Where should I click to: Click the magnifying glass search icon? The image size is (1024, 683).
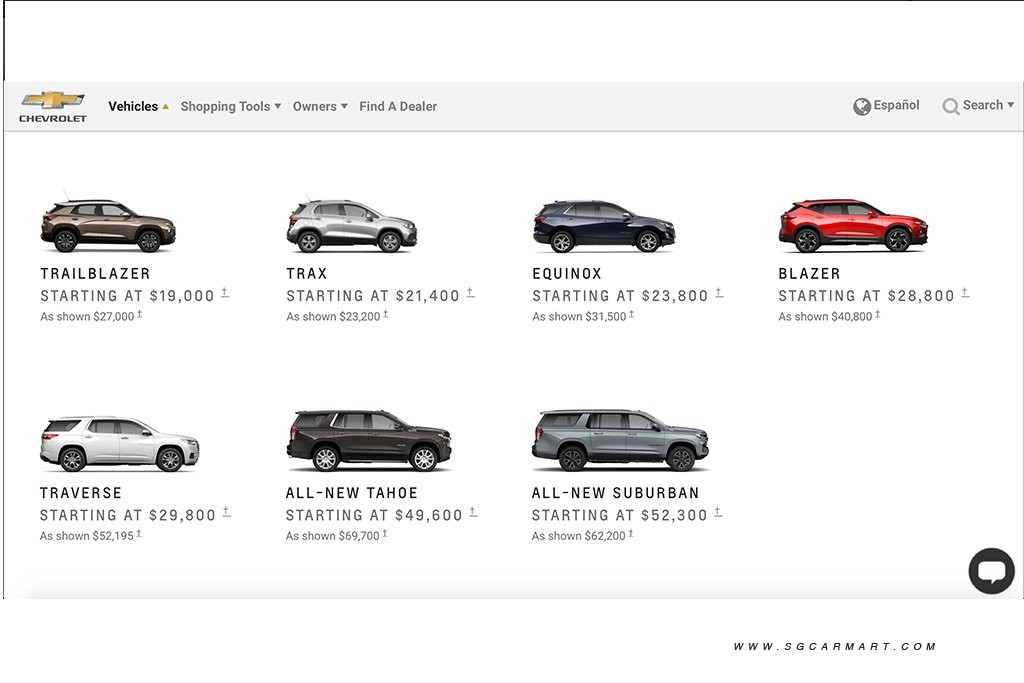[950, 106]
